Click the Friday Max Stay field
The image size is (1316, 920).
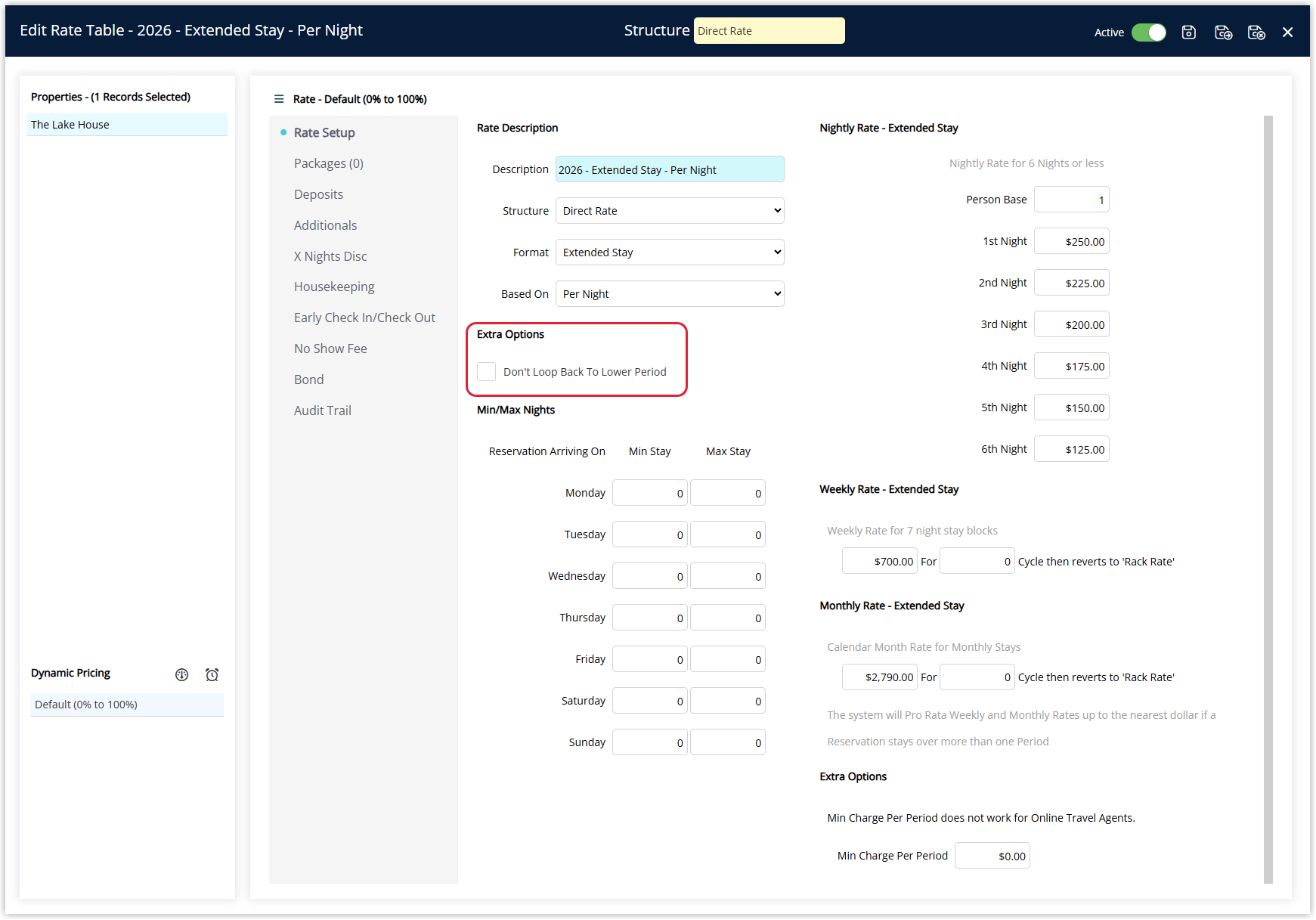click(728, 659)
